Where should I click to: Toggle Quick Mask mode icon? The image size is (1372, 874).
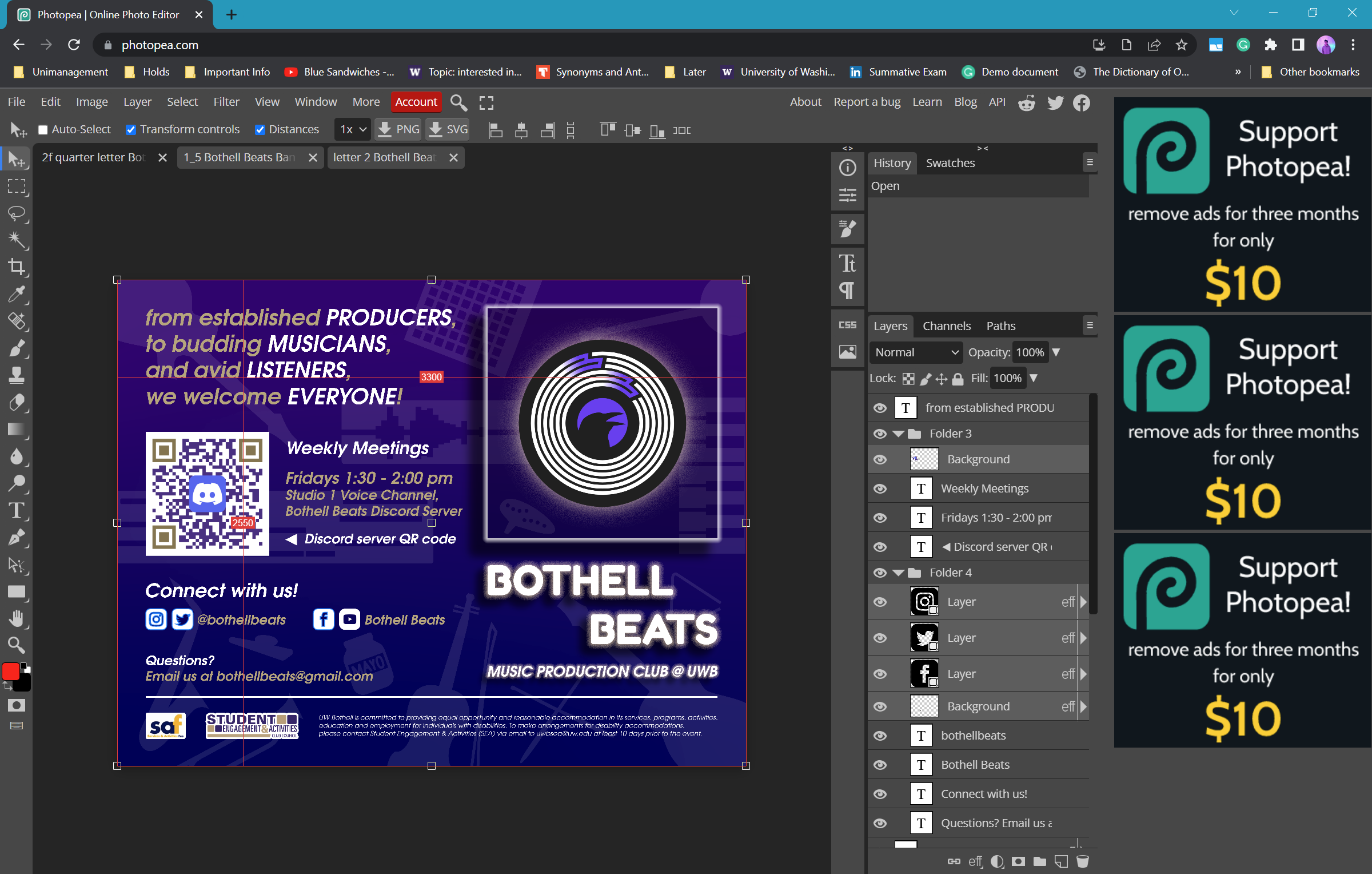pyautogui.click(x=17, y=705)
